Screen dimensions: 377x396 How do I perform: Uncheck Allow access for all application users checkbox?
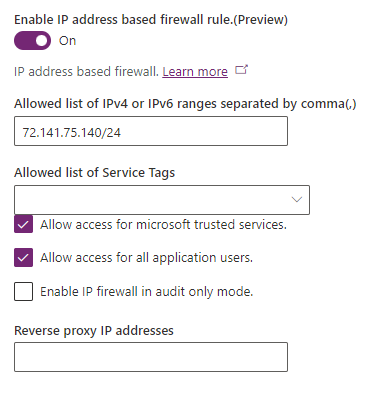point(23,258)
